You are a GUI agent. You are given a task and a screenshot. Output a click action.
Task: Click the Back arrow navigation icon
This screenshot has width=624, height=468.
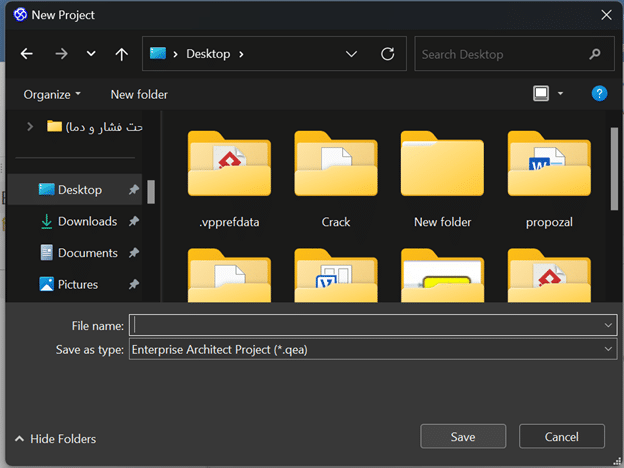[x=27, y=54]
